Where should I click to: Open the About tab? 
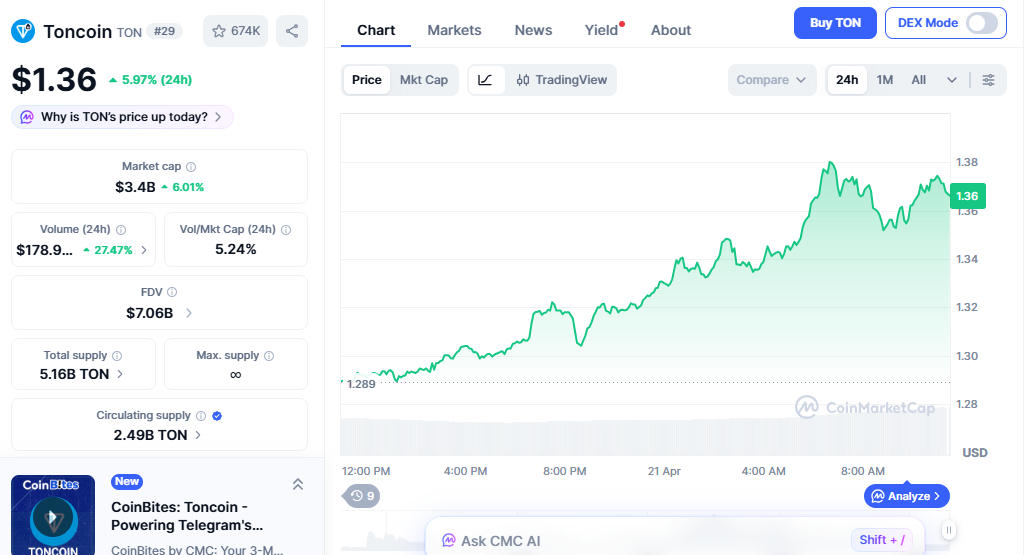tap(671, 30)
